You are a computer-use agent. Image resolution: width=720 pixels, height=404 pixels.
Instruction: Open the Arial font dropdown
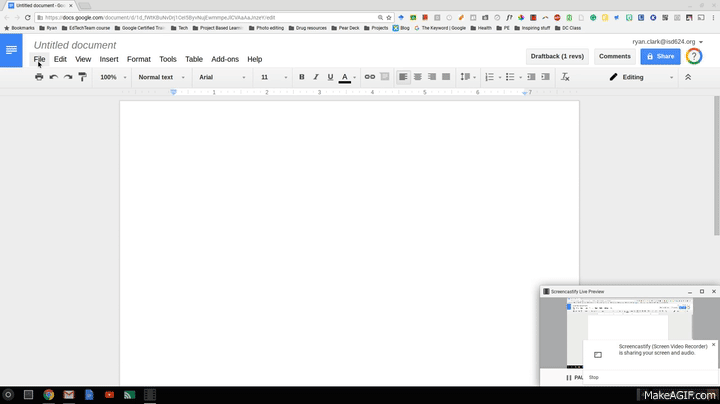click(220, 77)
